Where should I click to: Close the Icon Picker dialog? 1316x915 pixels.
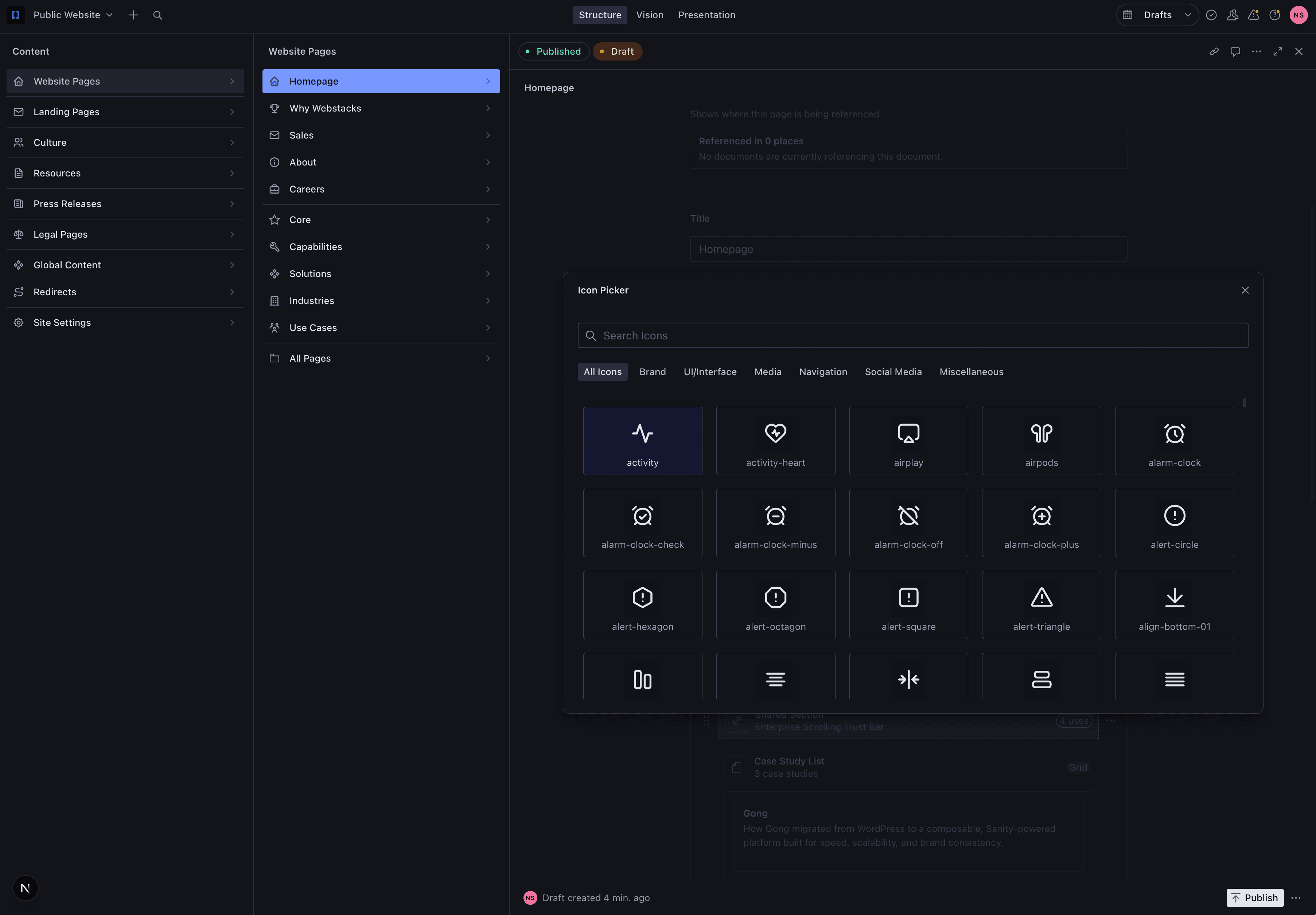1245,290
